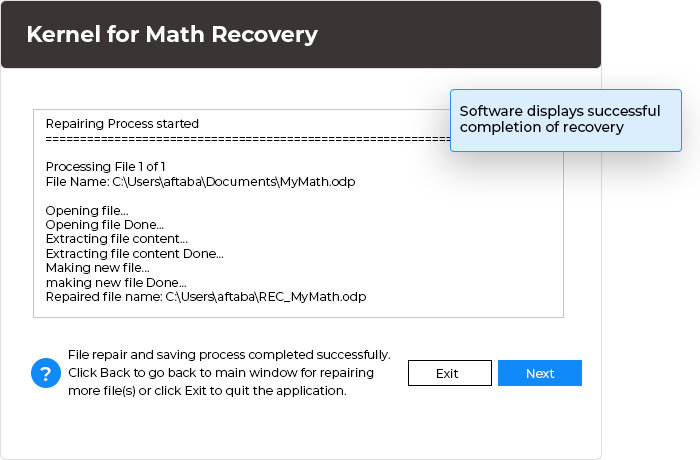The image size is (700, 460).
Task: Click the Exit button
Action: click(x=450, y=373)
